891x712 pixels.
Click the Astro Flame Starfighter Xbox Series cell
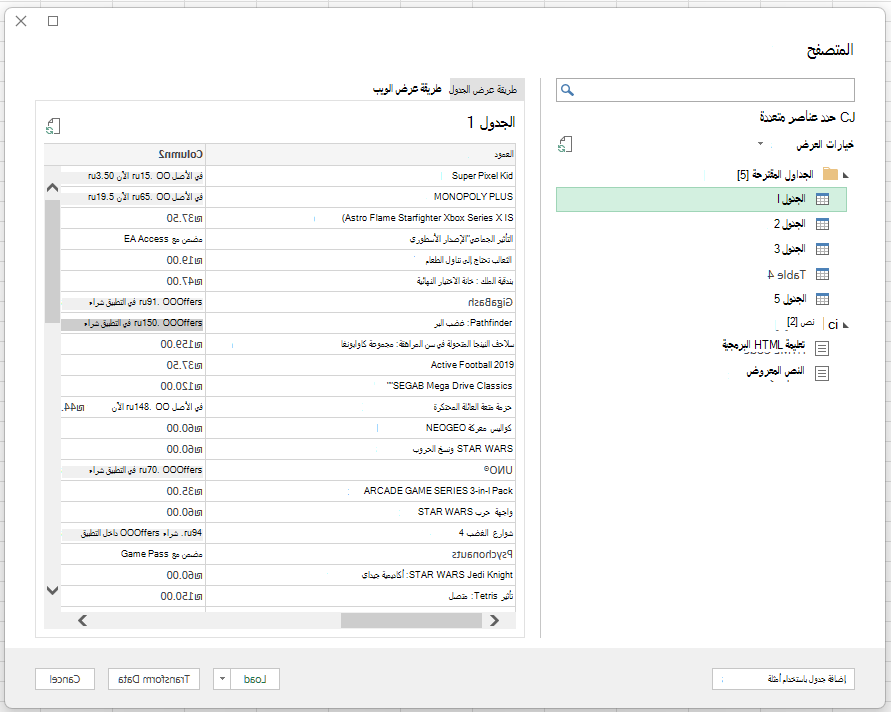[x=361, y=218]
